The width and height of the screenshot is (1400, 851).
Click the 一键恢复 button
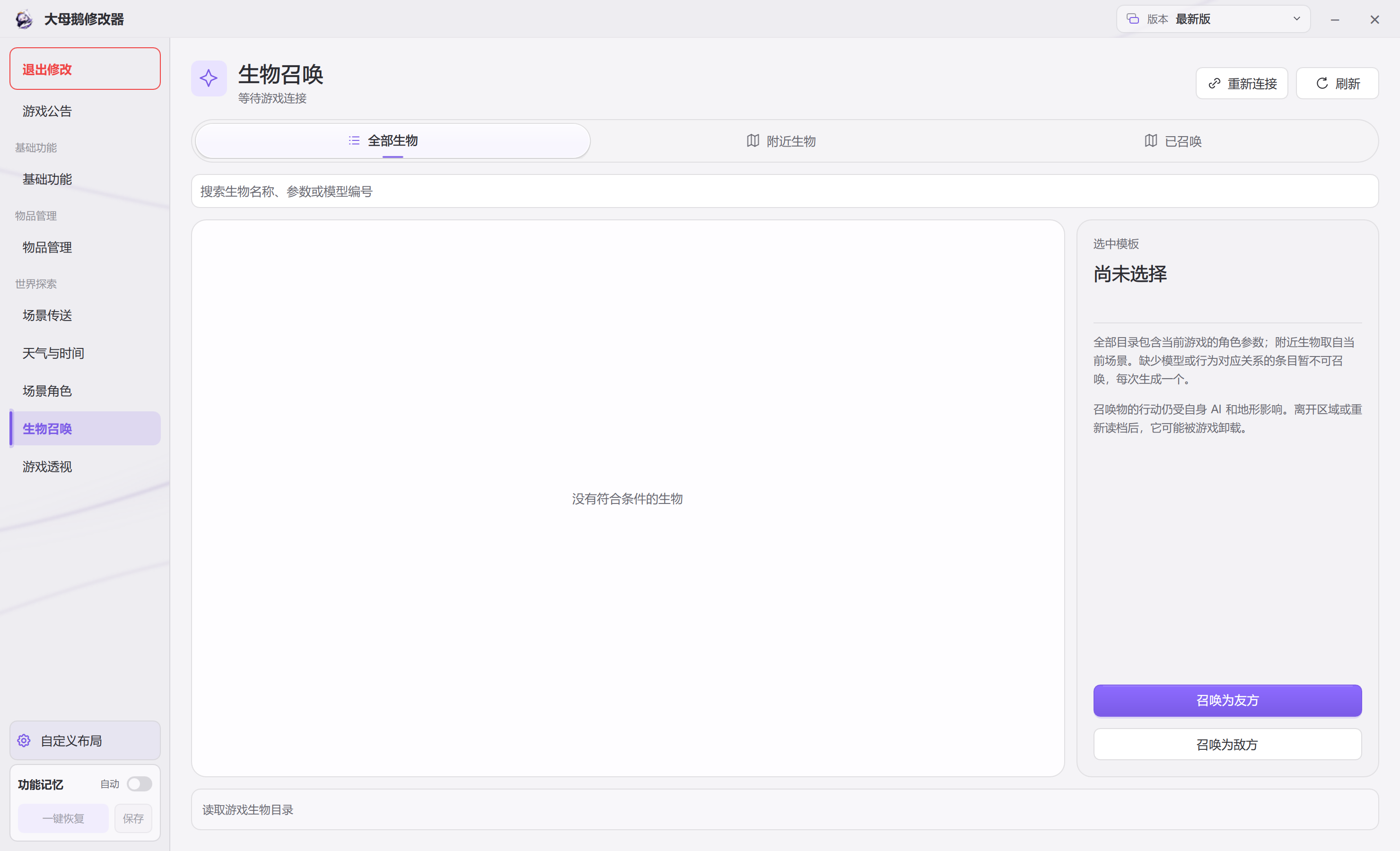pos(63,818)
